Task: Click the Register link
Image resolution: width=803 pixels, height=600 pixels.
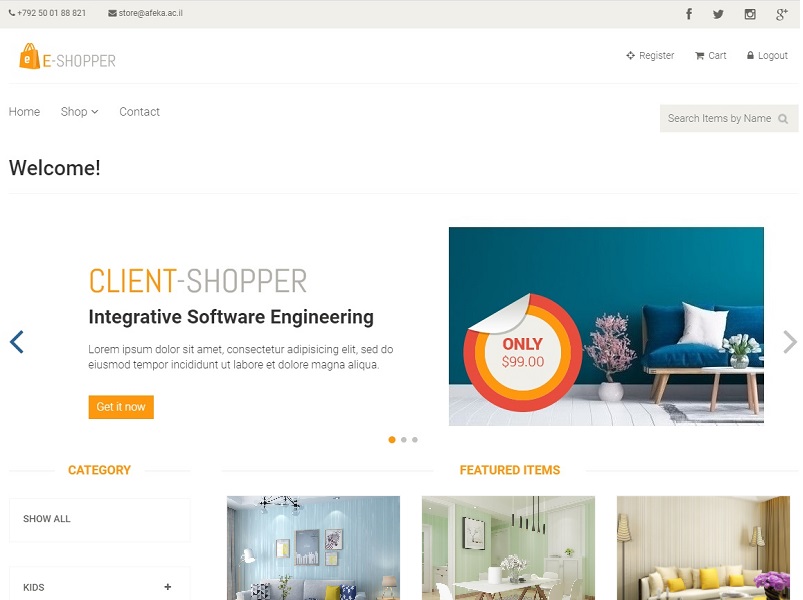Action: coord(650,55)
